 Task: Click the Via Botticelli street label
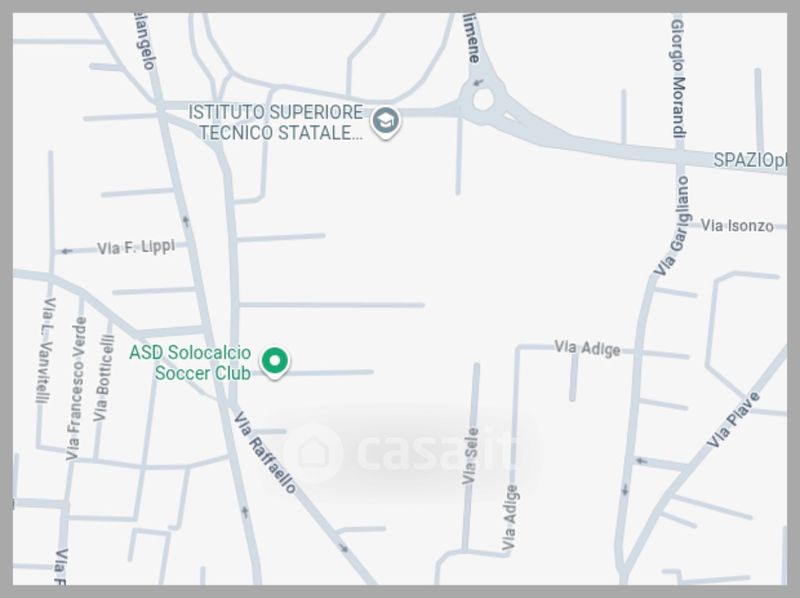click(103, 378)
